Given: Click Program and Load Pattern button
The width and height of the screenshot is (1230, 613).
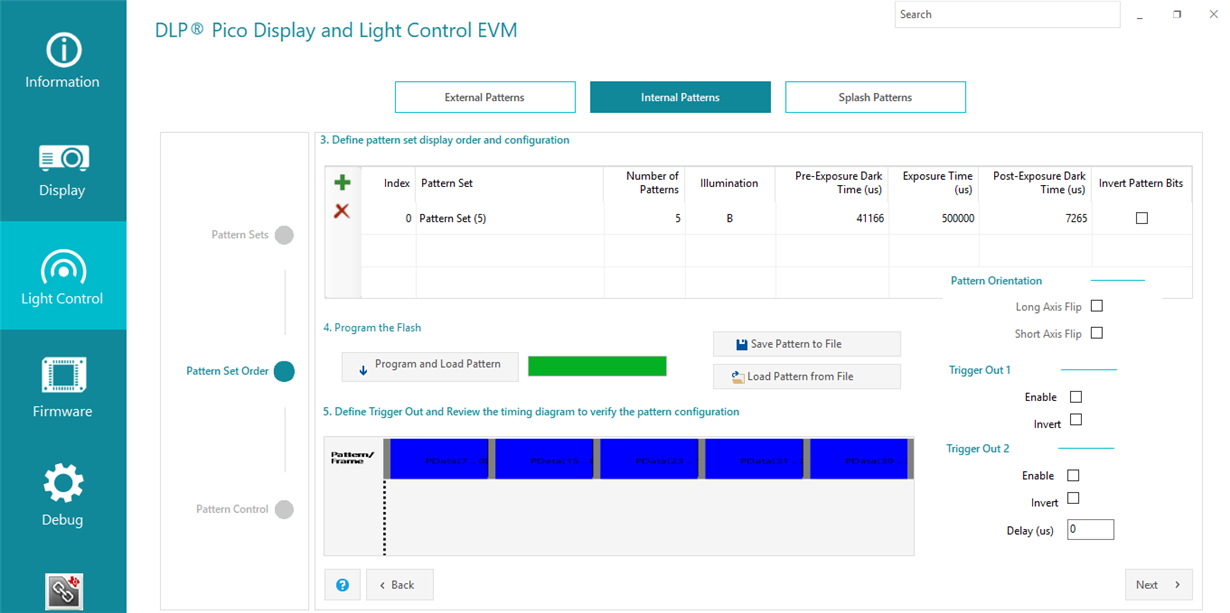Looking at the screenshot, I should 430,367.
